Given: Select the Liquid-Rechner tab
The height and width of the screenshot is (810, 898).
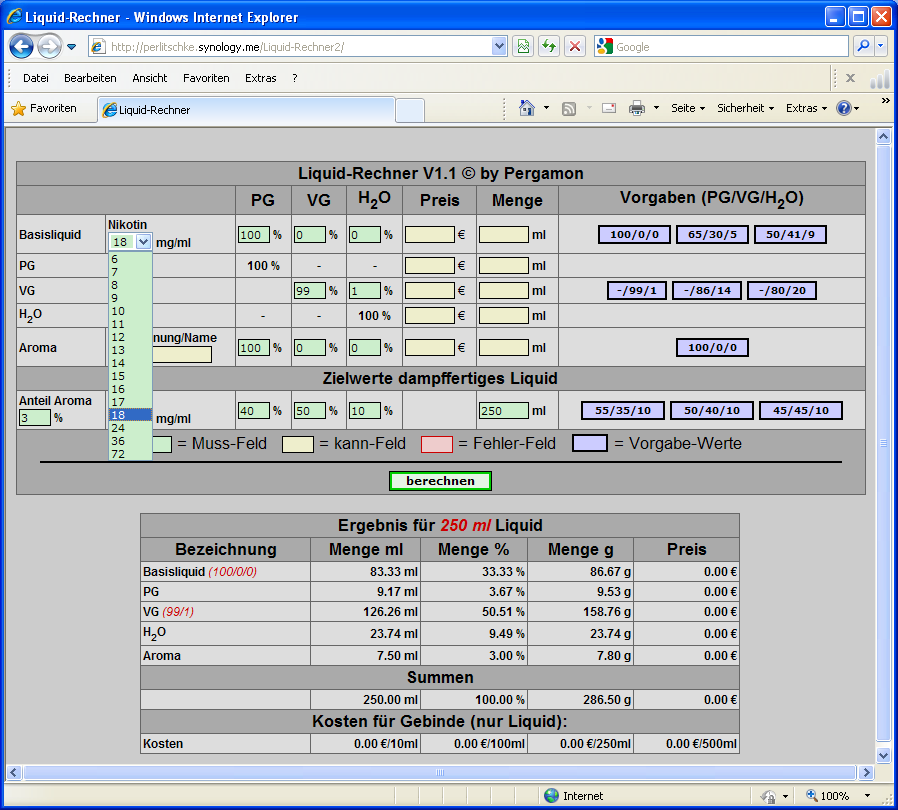Looking at the screenshot, I should [x=246, y=109].
